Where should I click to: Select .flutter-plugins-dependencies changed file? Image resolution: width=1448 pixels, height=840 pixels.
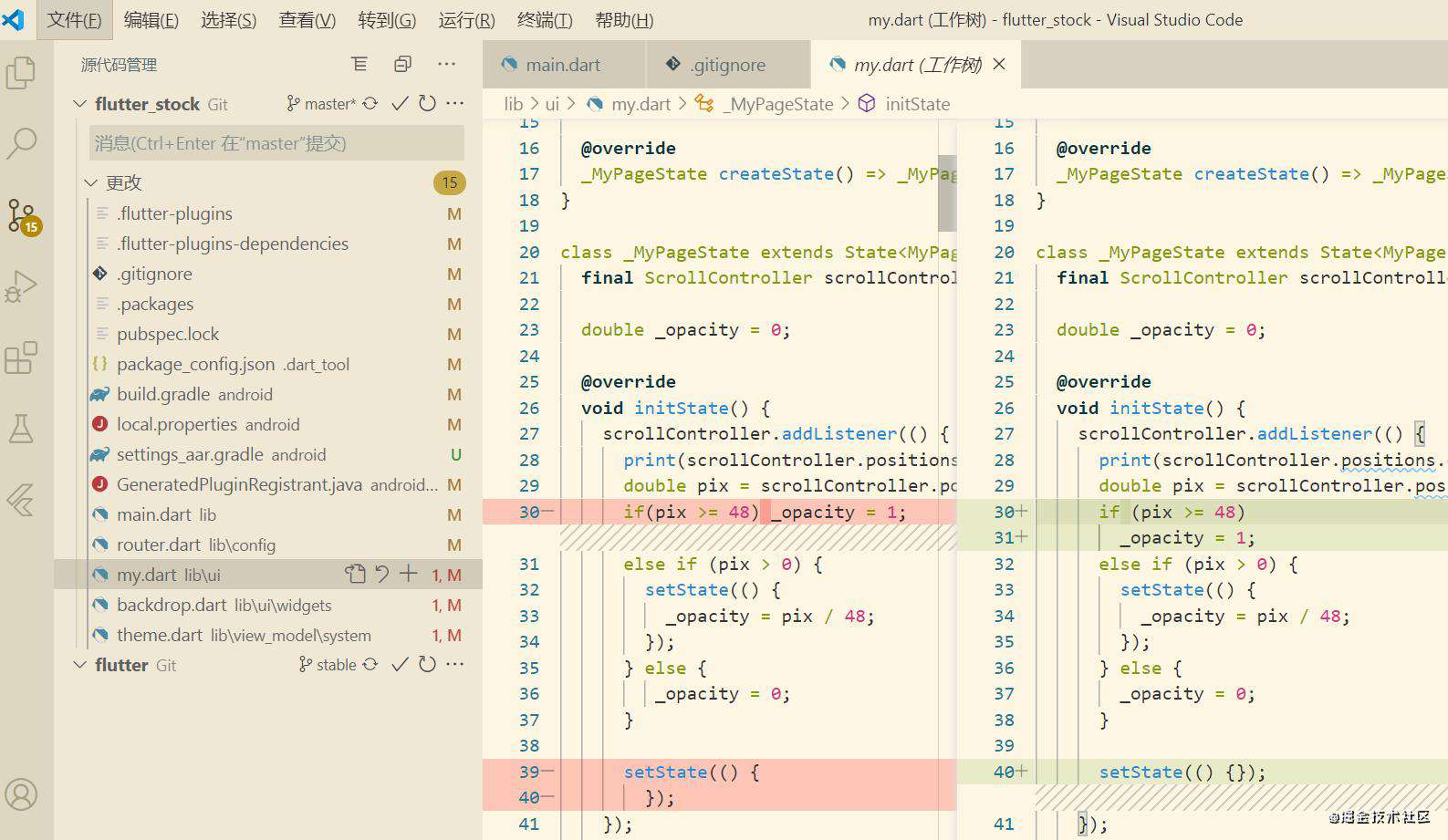point(268,244)
